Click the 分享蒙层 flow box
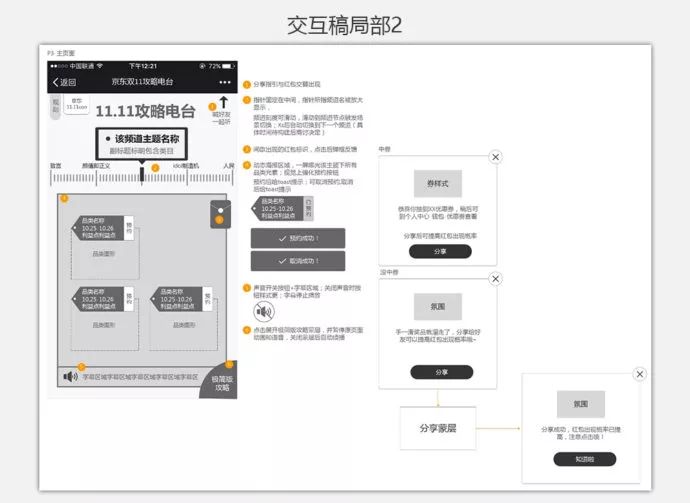The image size is (690, 503). point(437,427)
